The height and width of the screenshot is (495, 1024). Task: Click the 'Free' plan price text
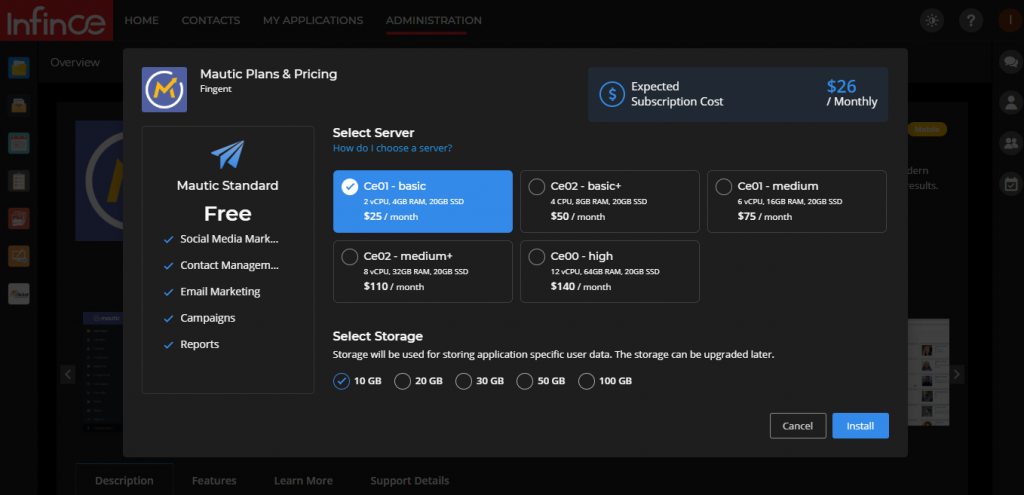point(227,214)
